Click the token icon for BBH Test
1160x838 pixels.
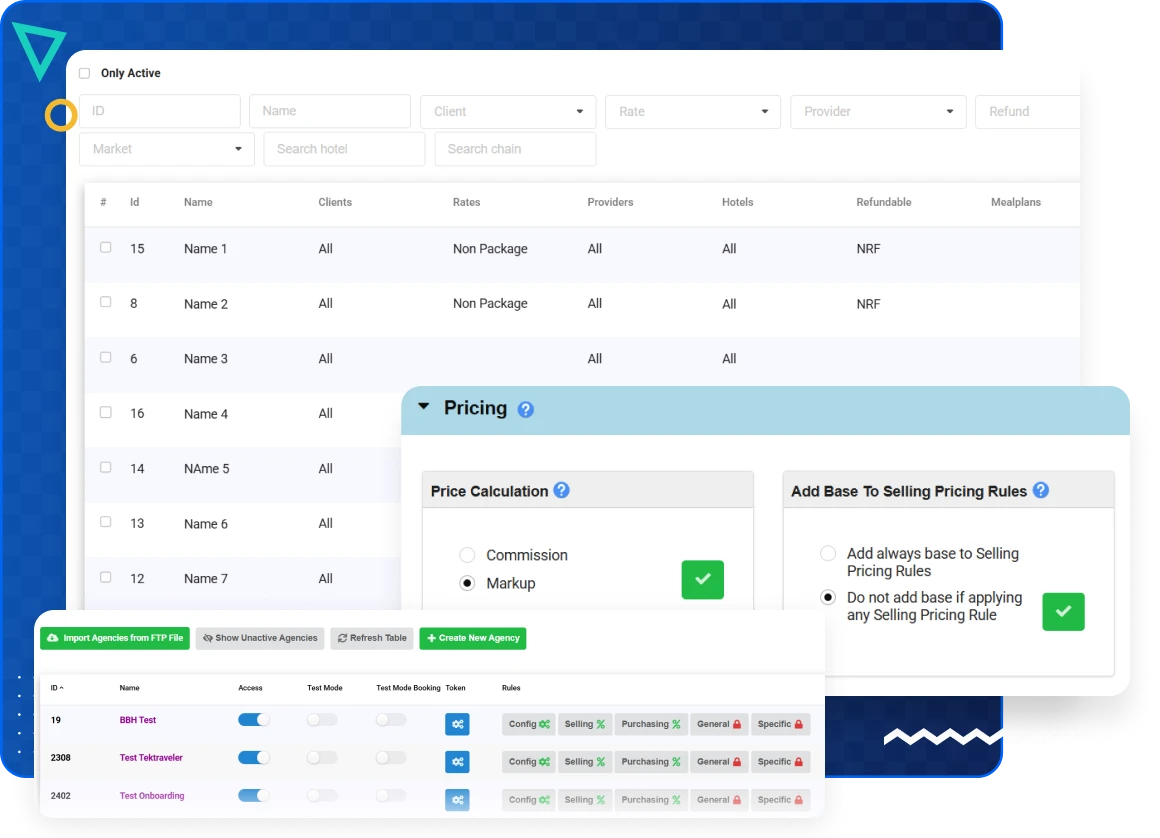(x=457, y=724)
